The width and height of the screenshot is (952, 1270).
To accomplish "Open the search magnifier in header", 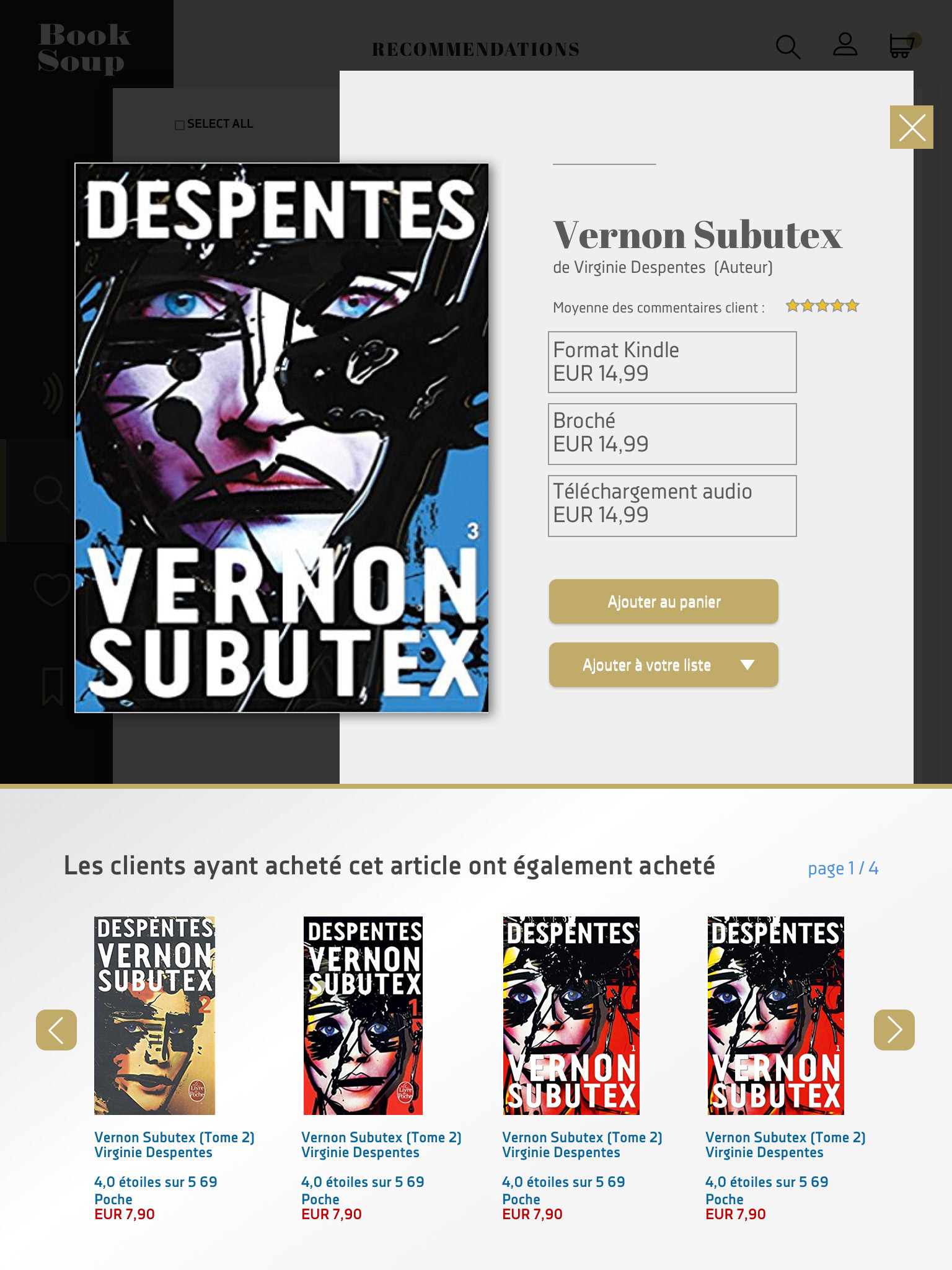I will (788, 47).
